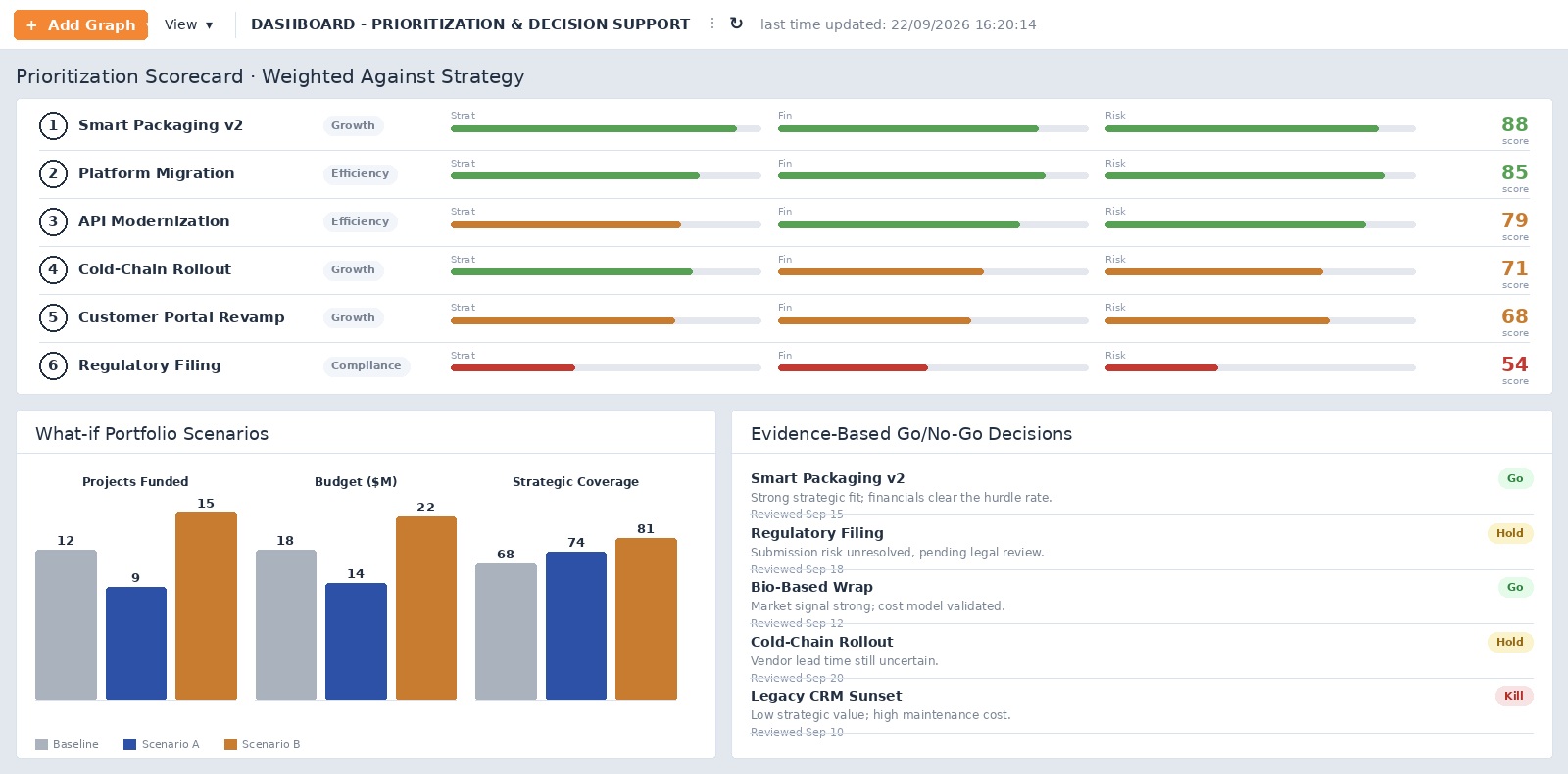
Task: Select Customer Portal Revamp row title
Action: [181, 317]
